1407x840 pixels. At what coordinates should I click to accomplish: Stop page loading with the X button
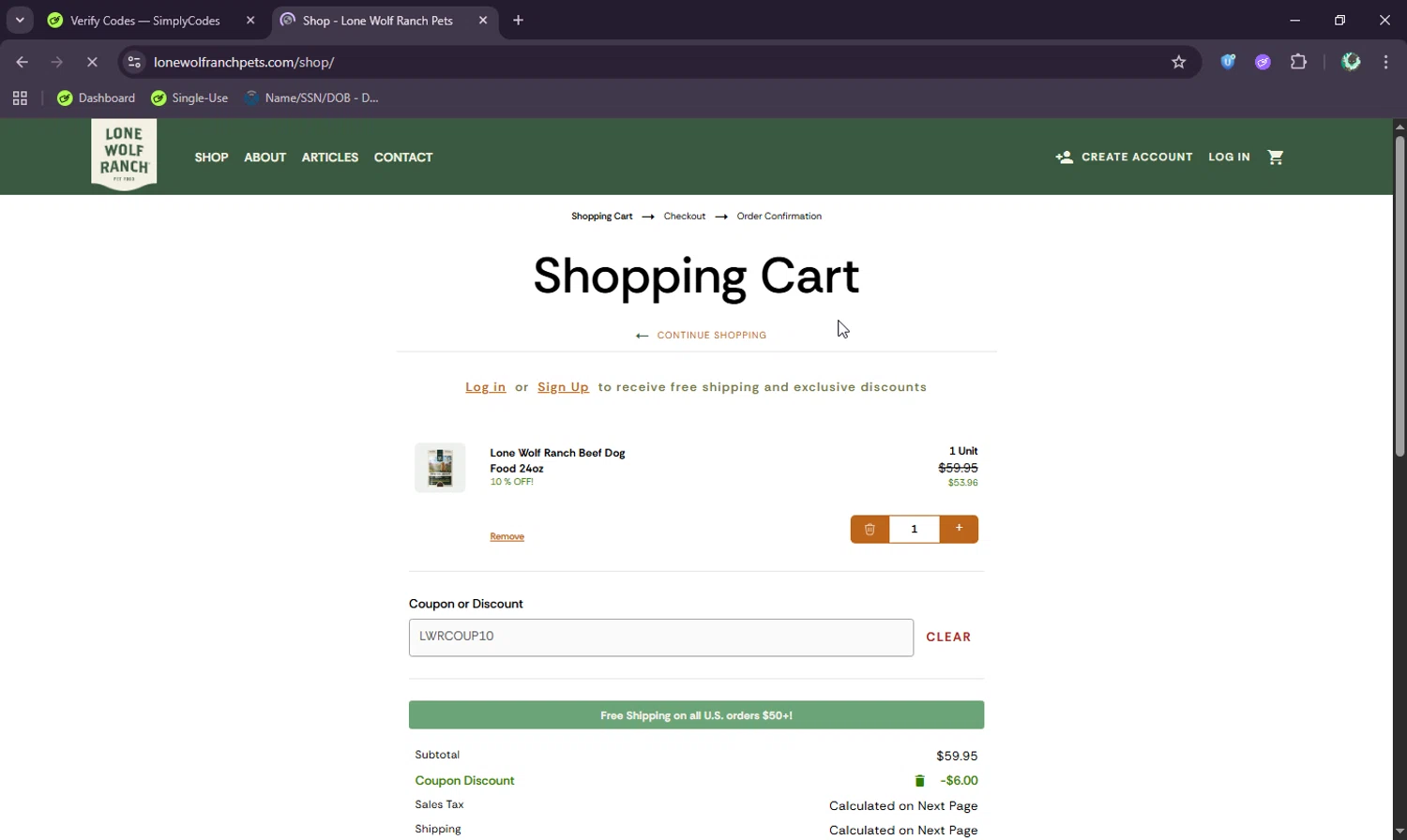coord(92,62)
